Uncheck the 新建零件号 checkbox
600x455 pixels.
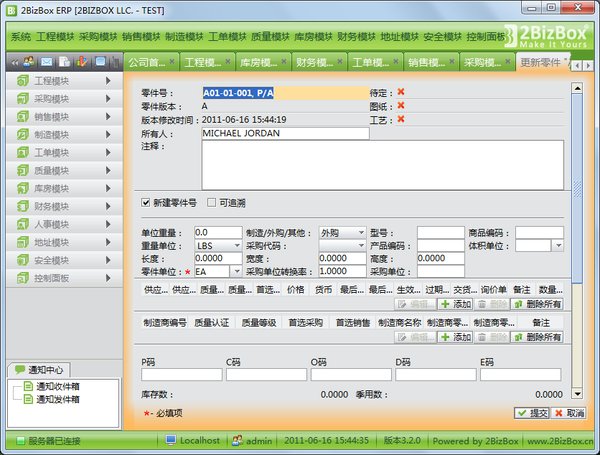click(x=147, y=201)
